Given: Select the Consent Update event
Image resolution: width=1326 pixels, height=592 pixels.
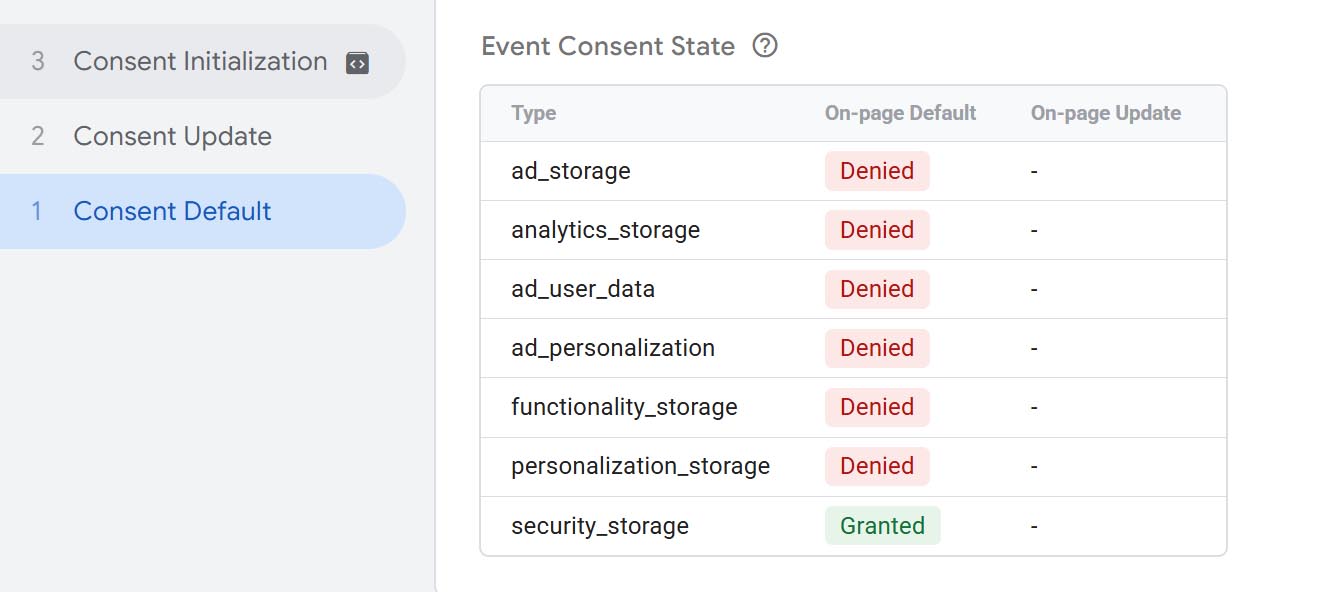Looking at the screenshot, I should (202, 136).
